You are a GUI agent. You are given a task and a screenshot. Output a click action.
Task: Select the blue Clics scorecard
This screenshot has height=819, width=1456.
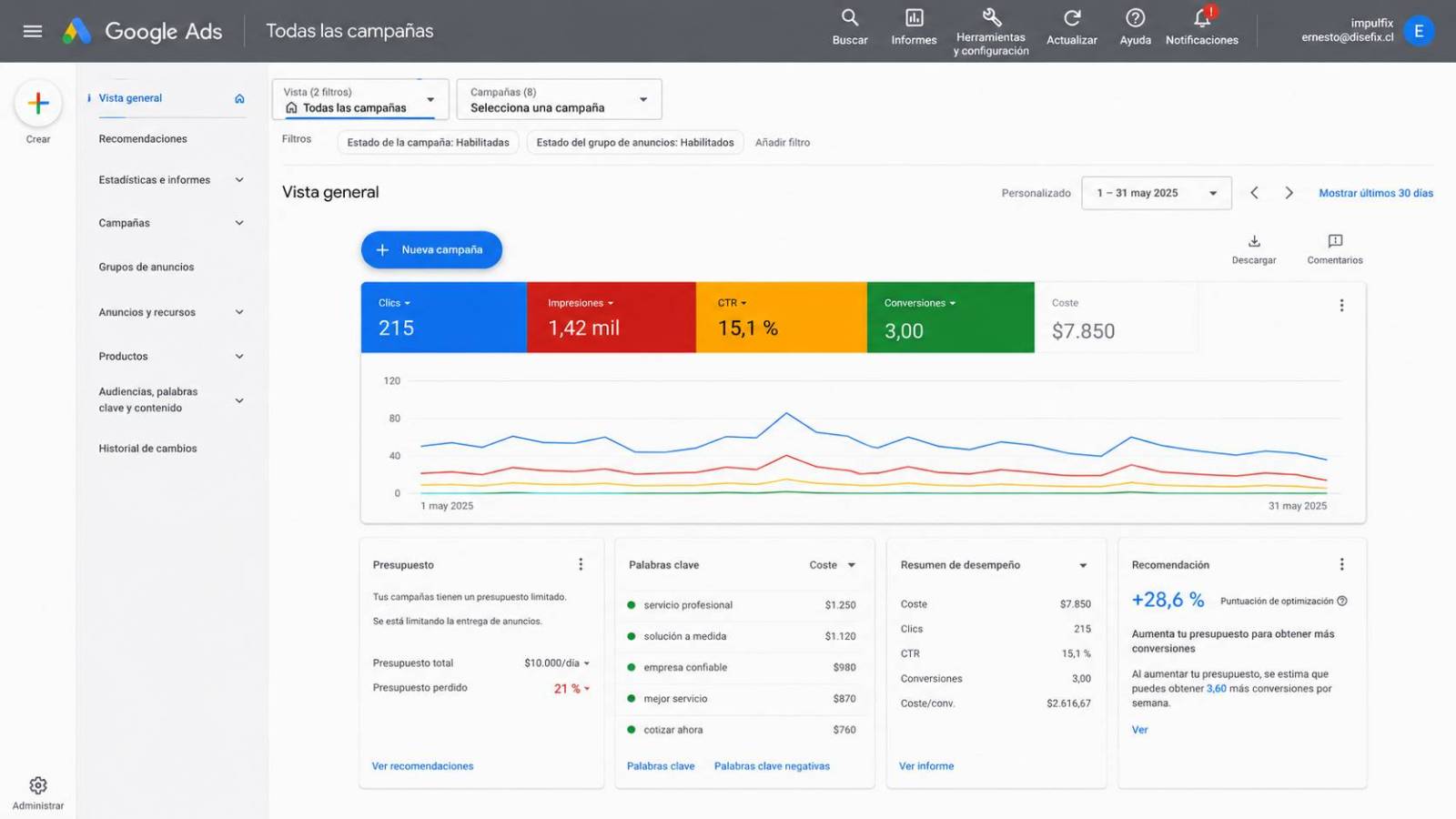444,318
